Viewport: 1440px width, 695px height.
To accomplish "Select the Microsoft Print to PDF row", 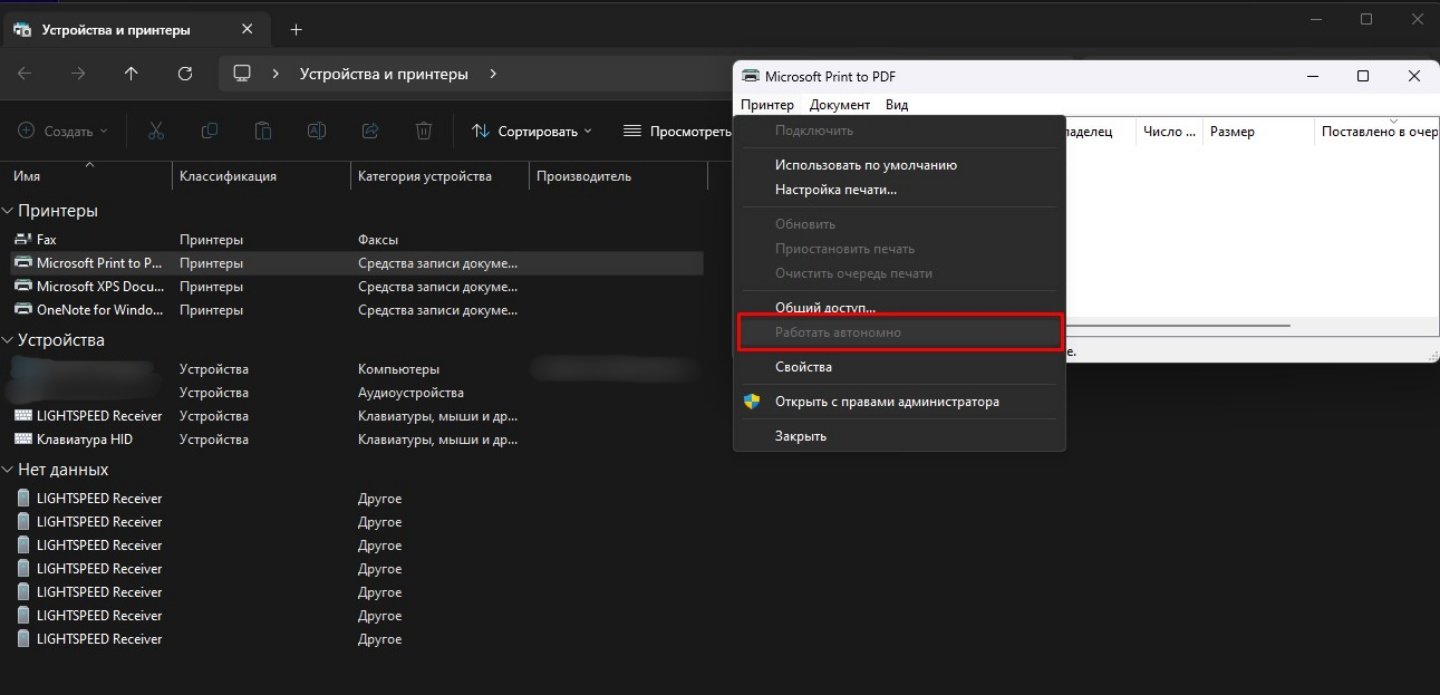I will tap(357, 263).
